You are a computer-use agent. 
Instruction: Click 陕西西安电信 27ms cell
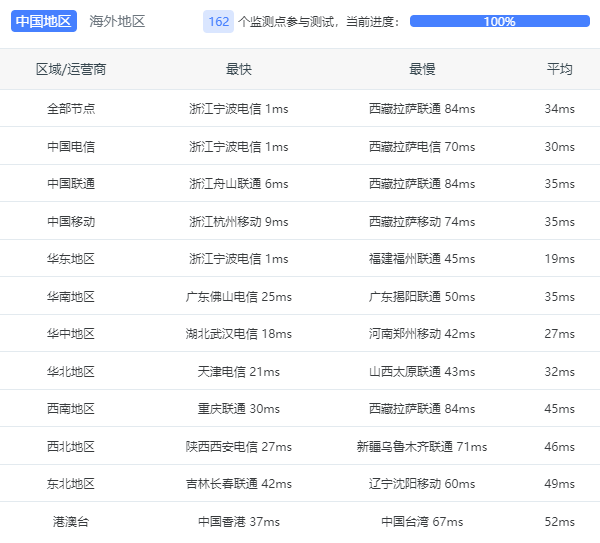pos(238,447)
